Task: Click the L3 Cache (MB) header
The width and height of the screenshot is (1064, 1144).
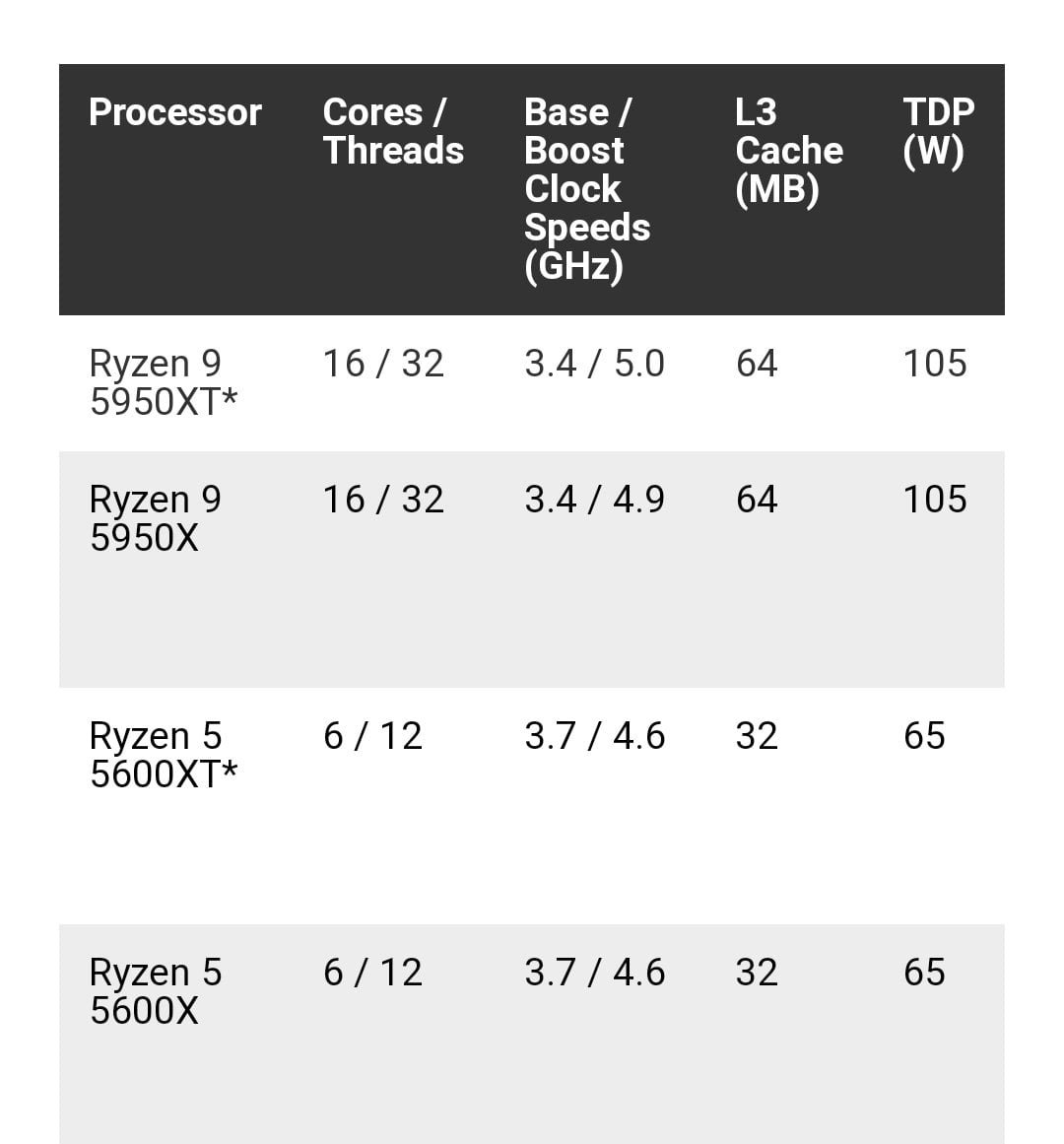Action: tap(788, 150)
